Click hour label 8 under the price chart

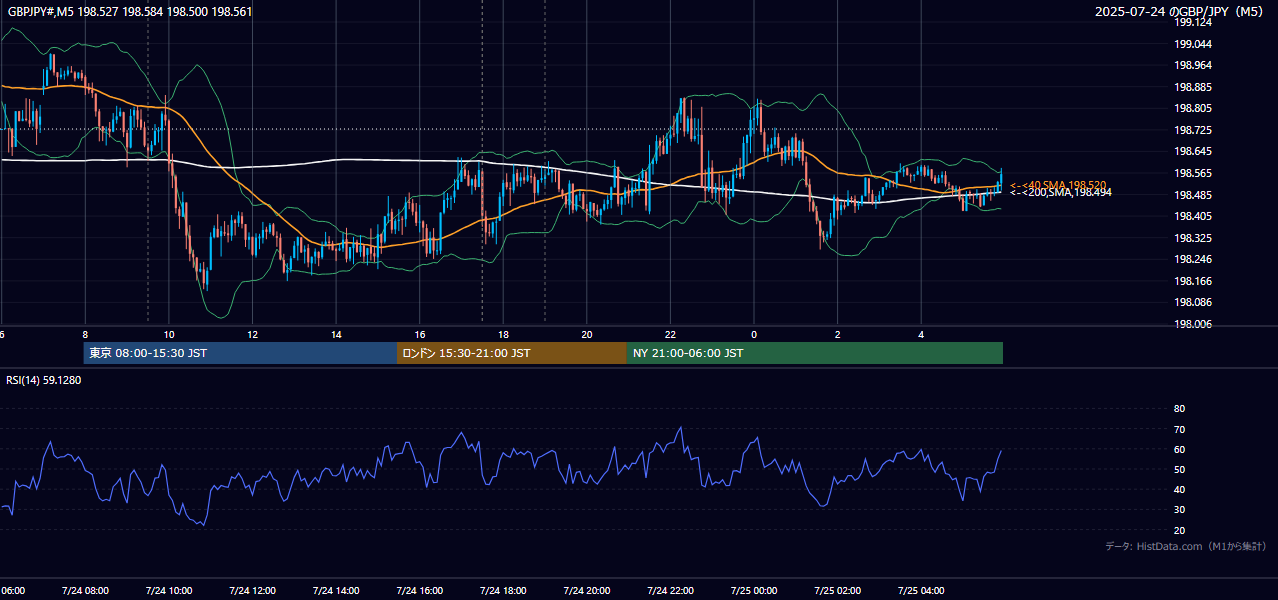(x=85, y=335)
